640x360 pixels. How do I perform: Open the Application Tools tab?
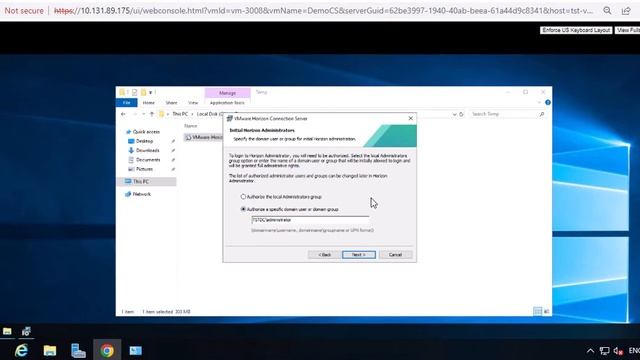tap(227, 103)
